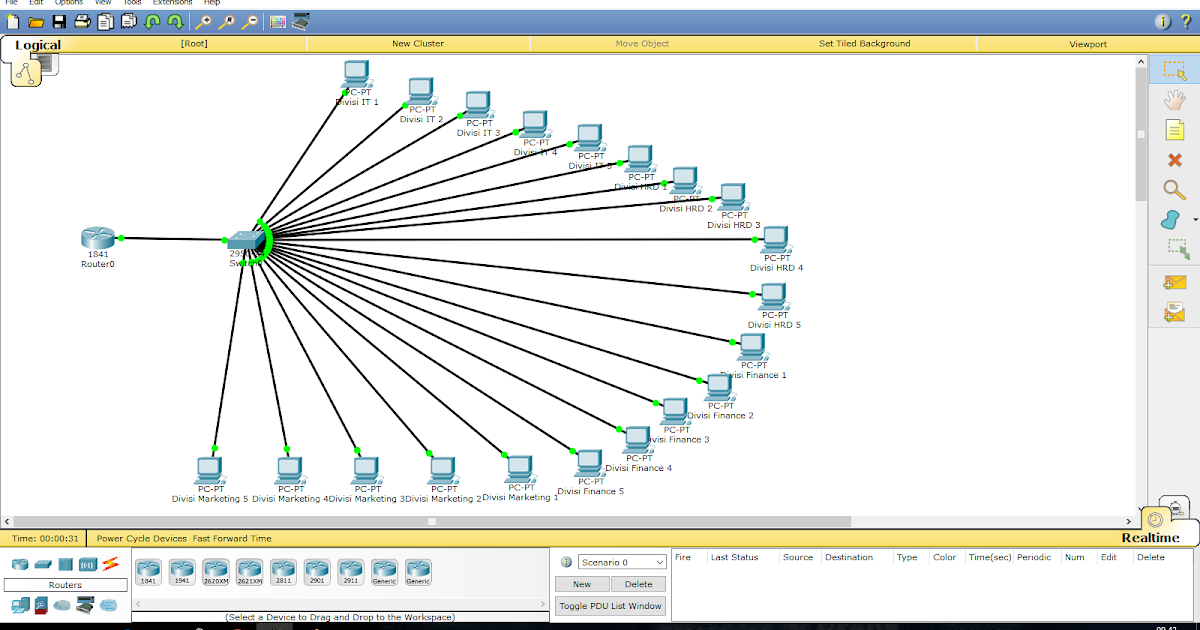This screenshot has height=630, width=1200.
Task: Select the Add Simple PDU tool
Action: [1175, 282]
